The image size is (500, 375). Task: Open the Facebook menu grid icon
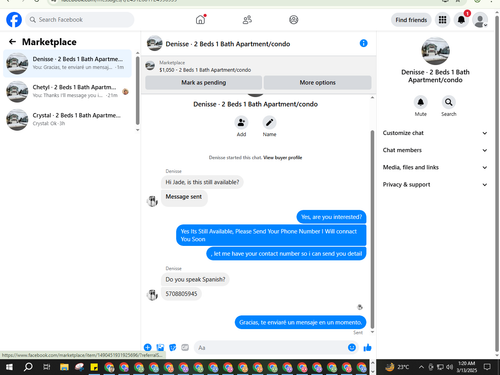click(x=442, y=20)
